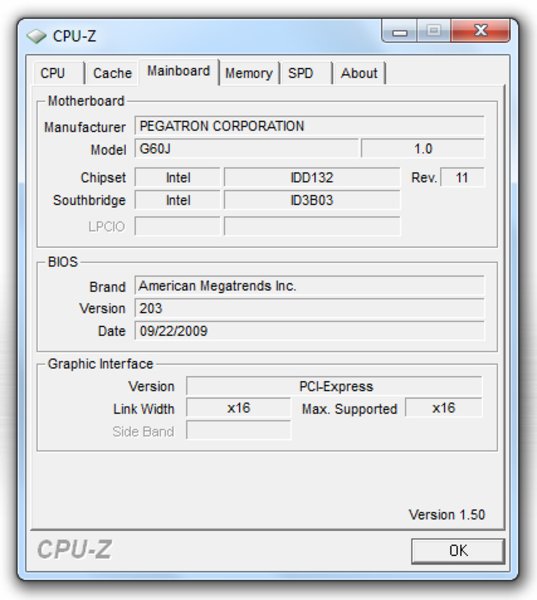The width and height of the screenshot is (537, 600).
Task: Select the model revision field 1.0
Action: click(423, 148)
